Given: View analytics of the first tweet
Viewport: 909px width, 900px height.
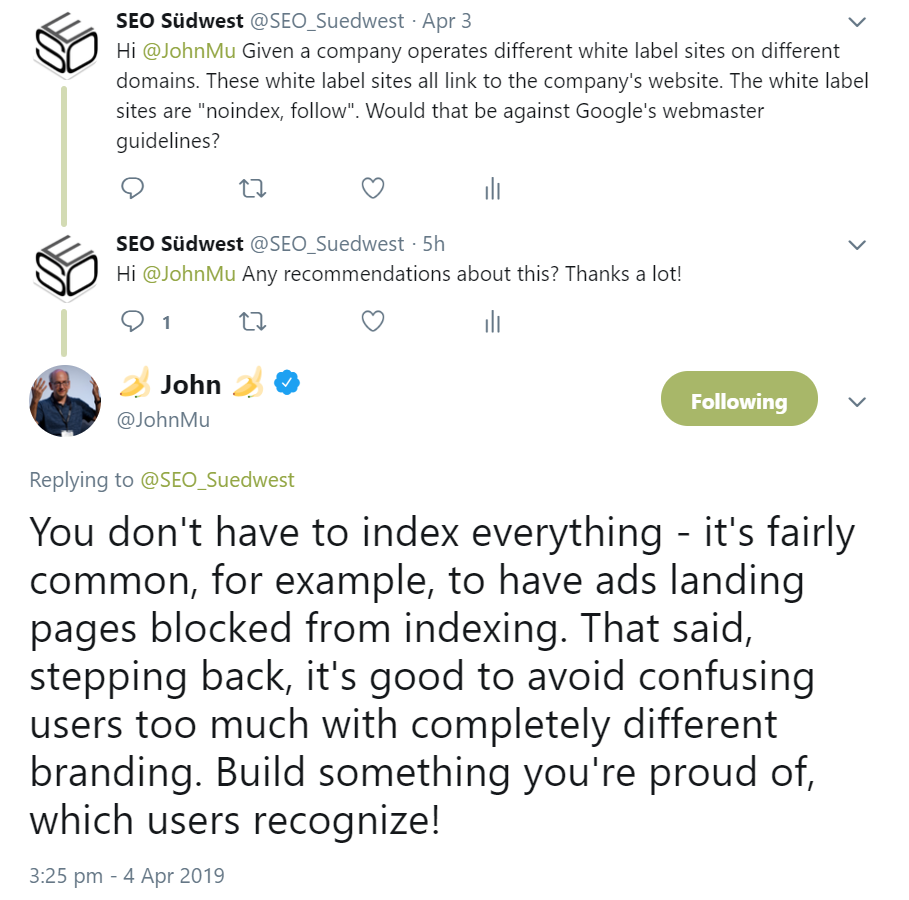Looking at the screenshot, I should pyautogui.click(x=492, y=188).
